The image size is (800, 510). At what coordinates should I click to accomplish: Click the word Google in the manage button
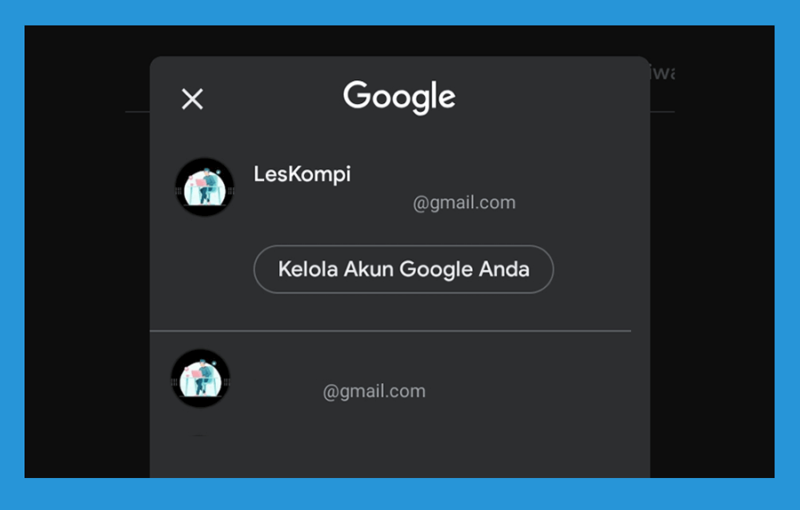(x=436, y=269)
